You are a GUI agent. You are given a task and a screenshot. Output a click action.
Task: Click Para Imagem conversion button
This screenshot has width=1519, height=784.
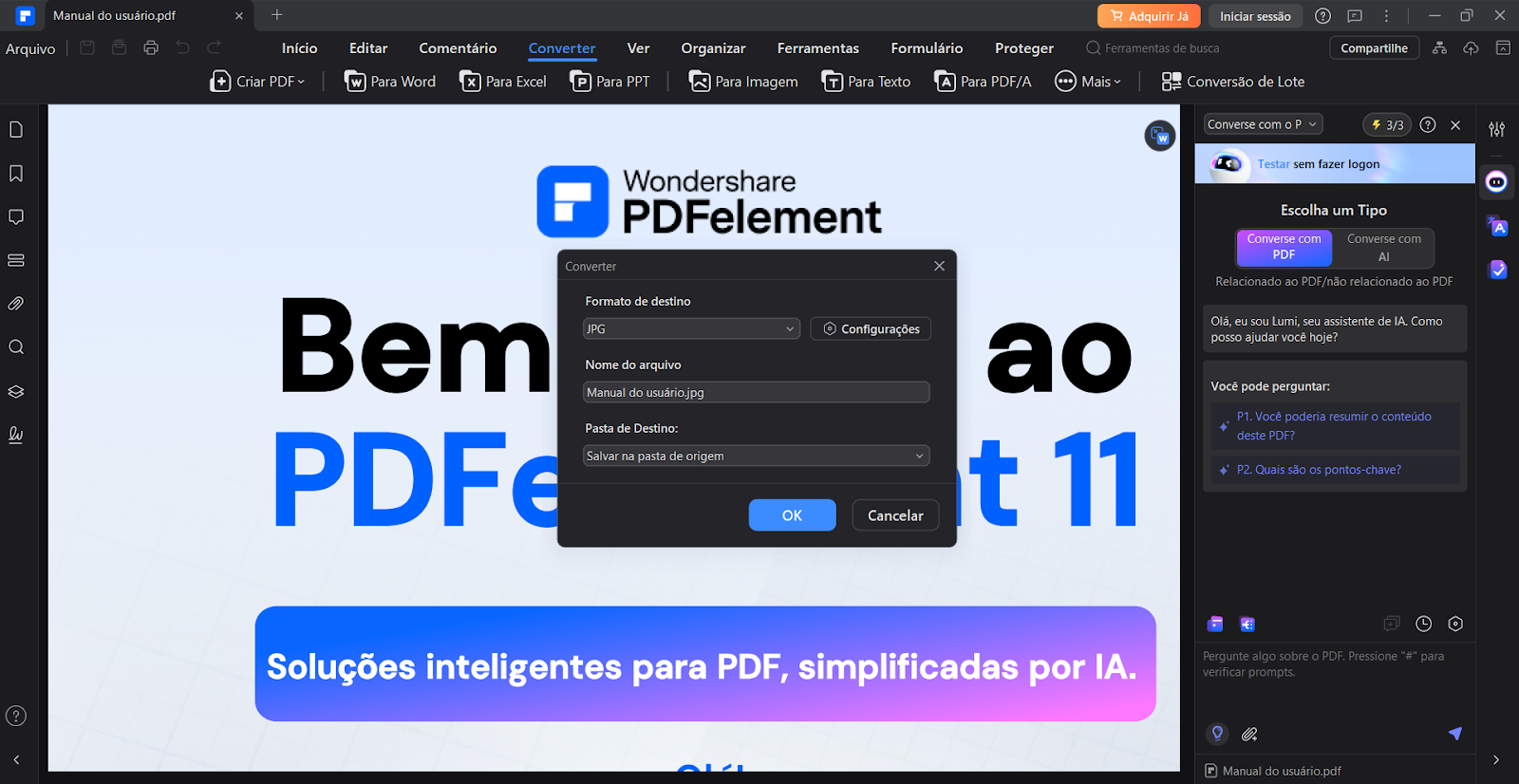click(x=743, y=82)
